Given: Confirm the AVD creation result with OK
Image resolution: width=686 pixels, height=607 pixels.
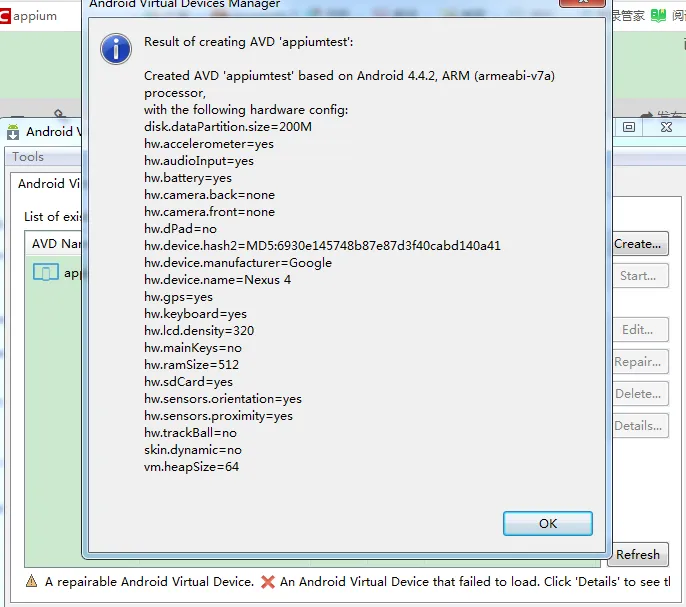Looking at the screenshot, I should [x=548, y=523].
